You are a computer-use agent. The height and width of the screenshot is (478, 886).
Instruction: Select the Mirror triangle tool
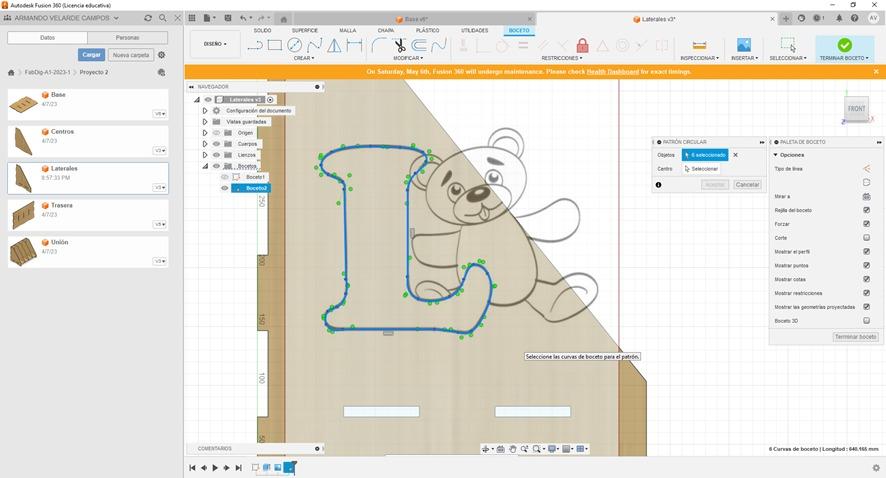pyautogui.click(x=334, y=45)
